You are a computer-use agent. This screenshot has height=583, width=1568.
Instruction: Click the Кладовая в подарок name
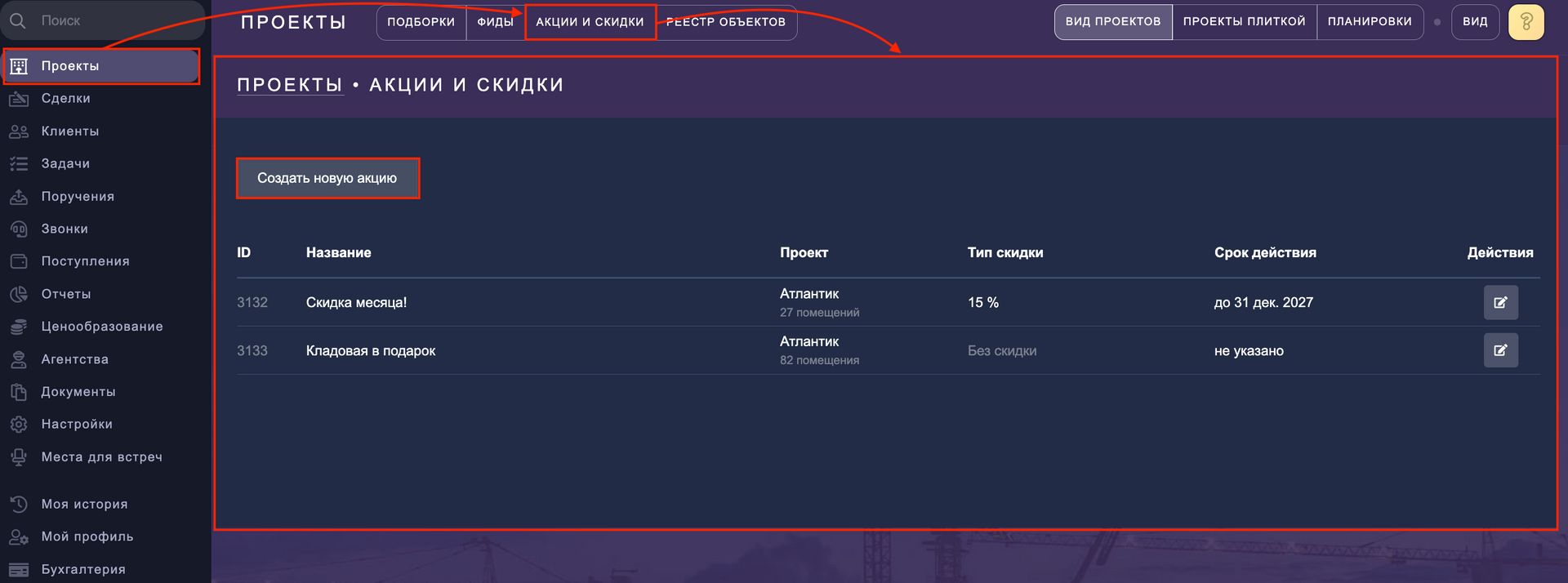point(371,350)
